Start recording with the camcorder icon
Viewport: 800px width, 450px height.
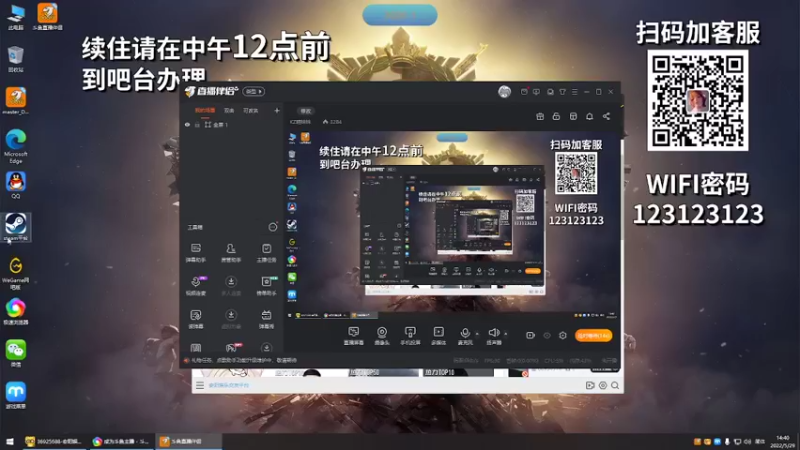coord(530,335)
